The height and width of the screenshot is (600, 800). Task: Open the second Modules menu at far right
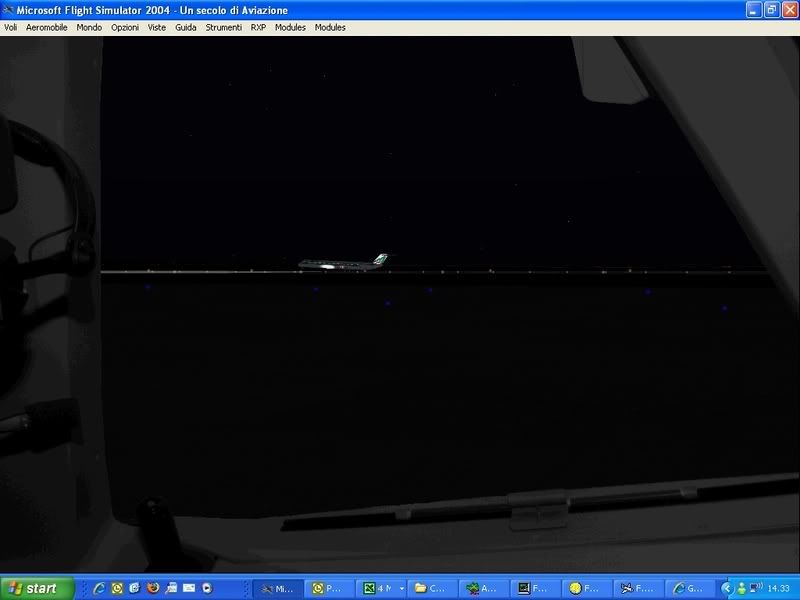(330, 28)
